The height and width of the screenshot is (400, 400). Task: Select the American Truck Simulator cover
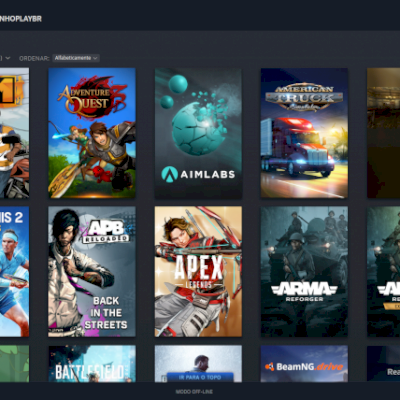coord(304,133)
